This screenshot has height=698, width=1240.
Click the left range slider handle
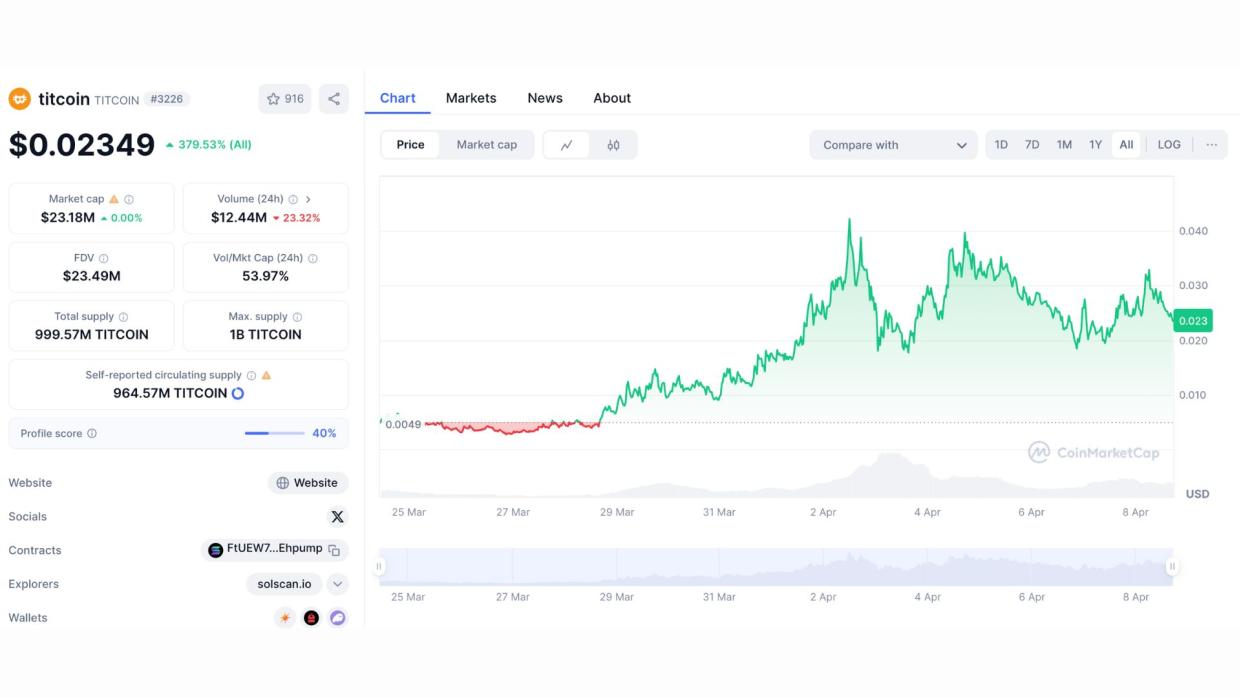379,566
